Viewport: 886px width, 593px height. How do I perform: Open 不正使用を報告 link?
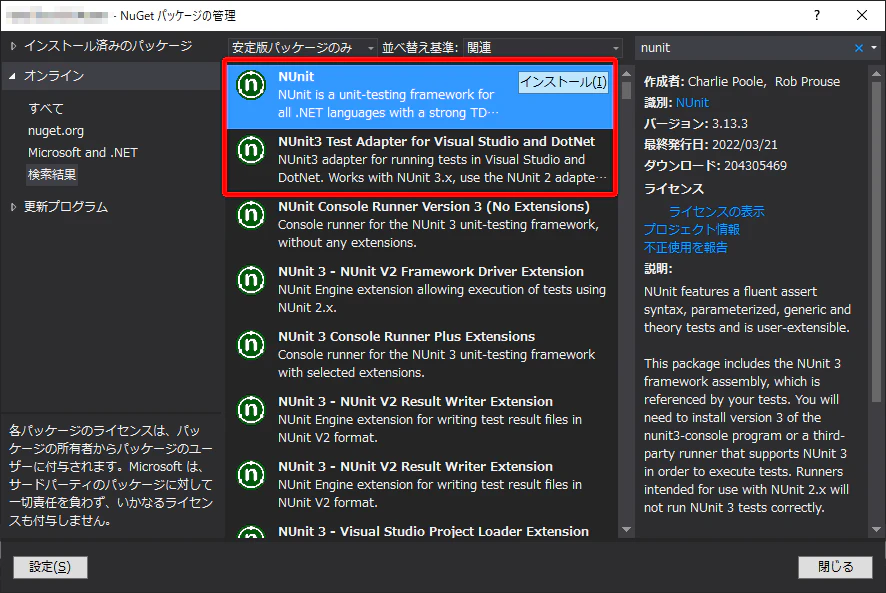(685, 248)
